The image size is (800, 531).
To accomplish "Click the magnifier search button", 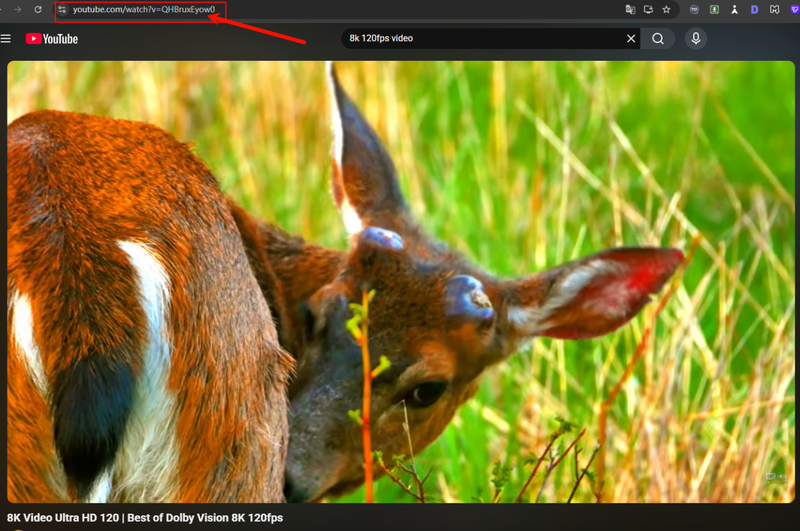I will (x=658, y=39).
